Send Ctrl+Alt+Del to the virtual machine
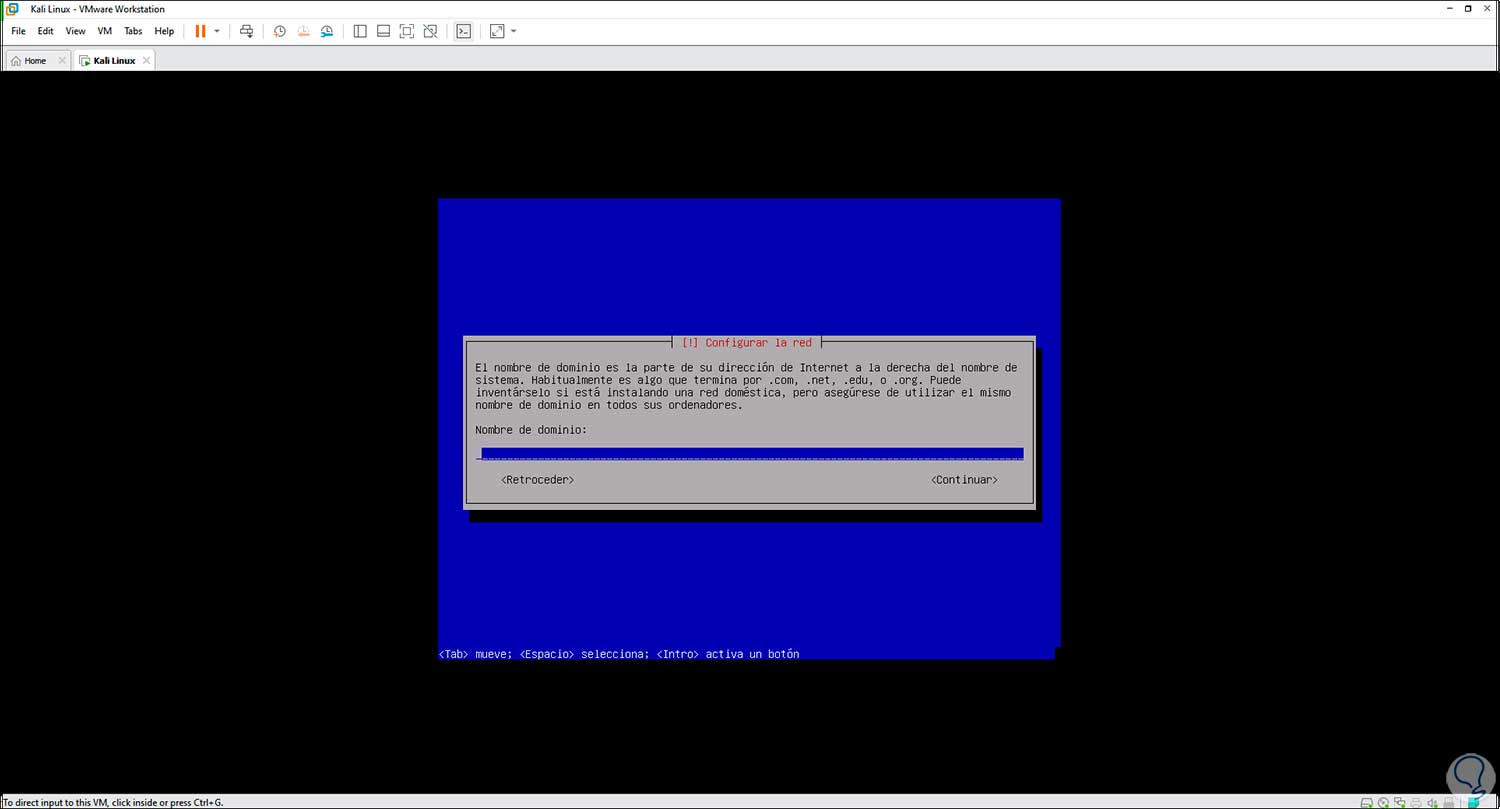 (x=246, y=31)
